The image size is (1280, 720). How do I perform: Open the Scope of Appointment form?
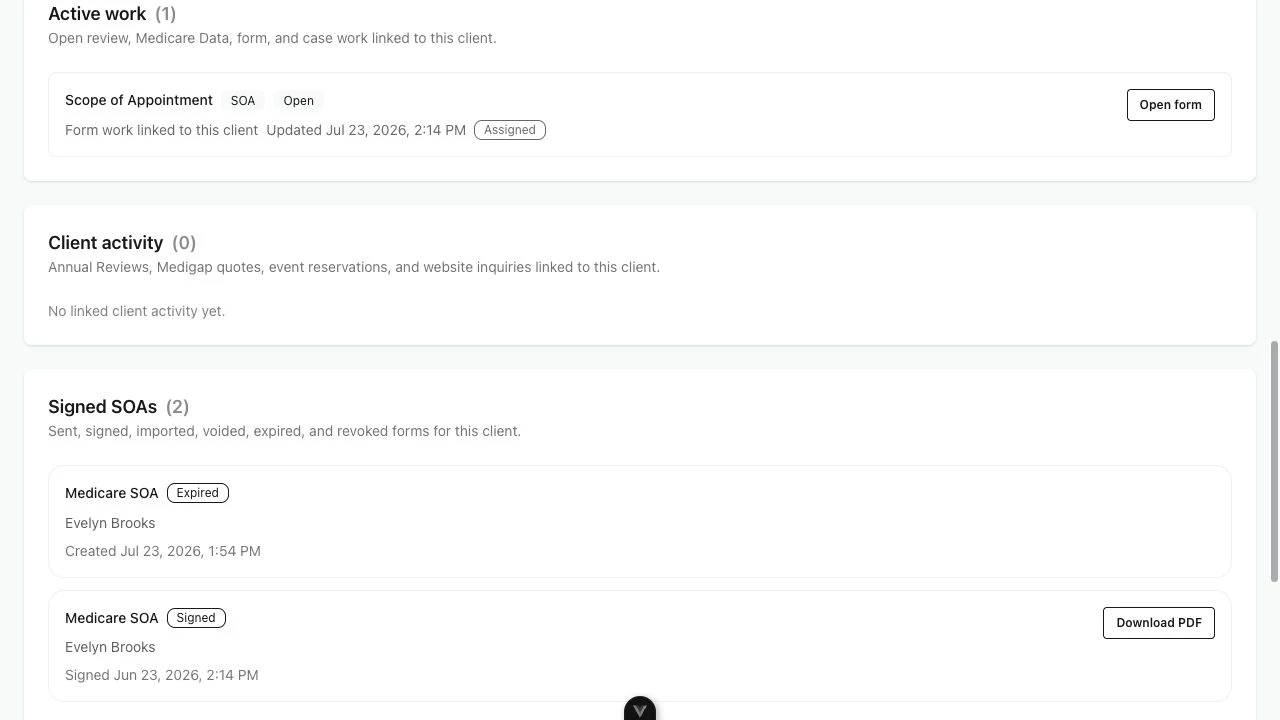tap(1170, 105)
